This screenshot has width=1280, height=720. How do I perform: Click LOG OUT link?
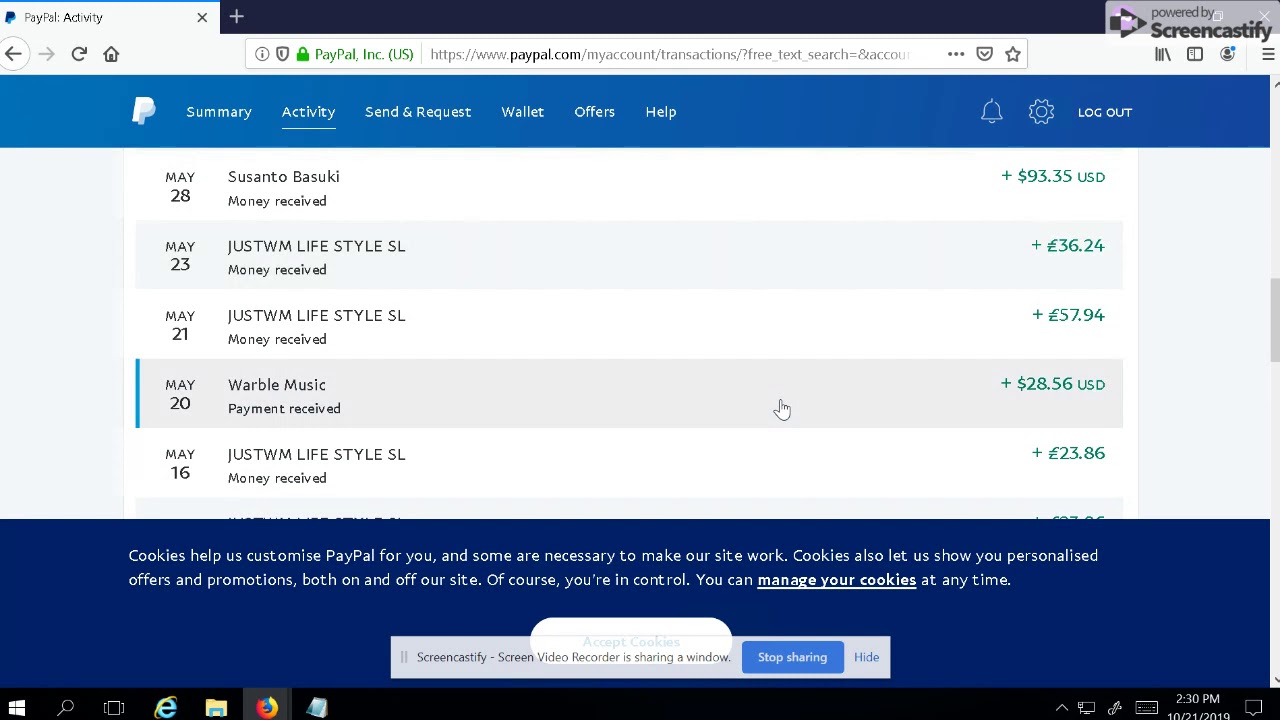pos(1105,112)
